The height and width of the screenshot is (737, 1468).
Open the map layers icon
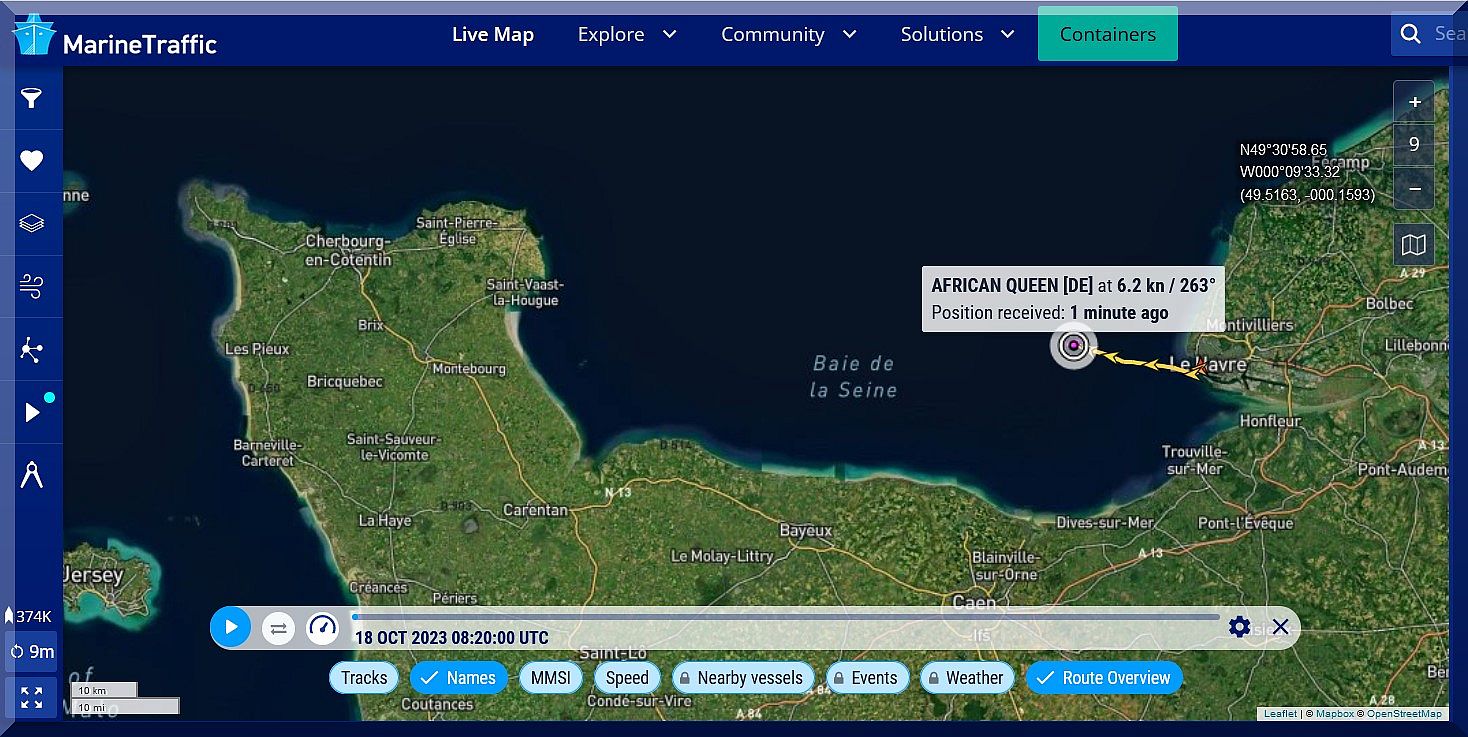pos(32,223)
